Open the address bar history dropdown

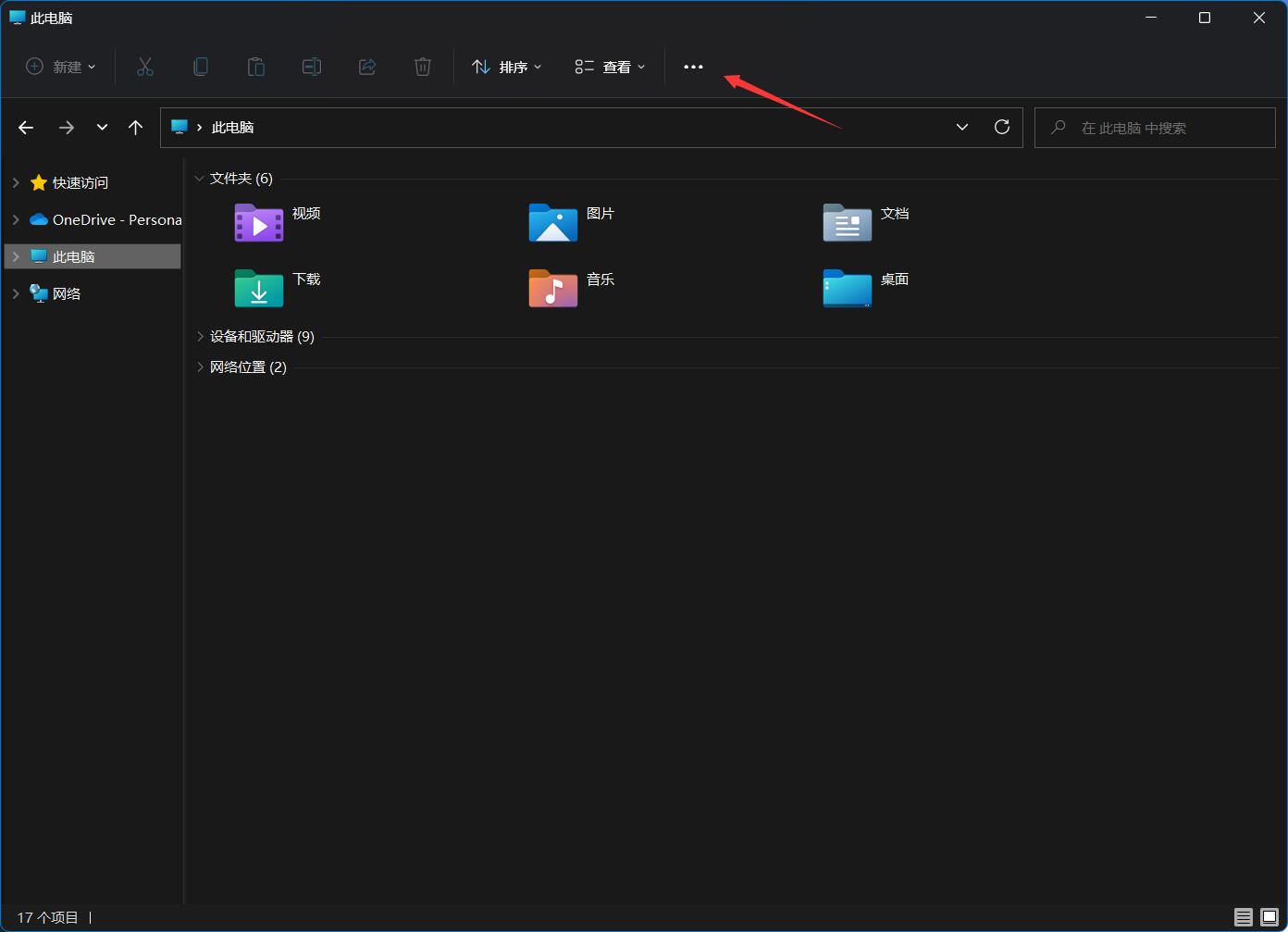(x=962, y=128)
